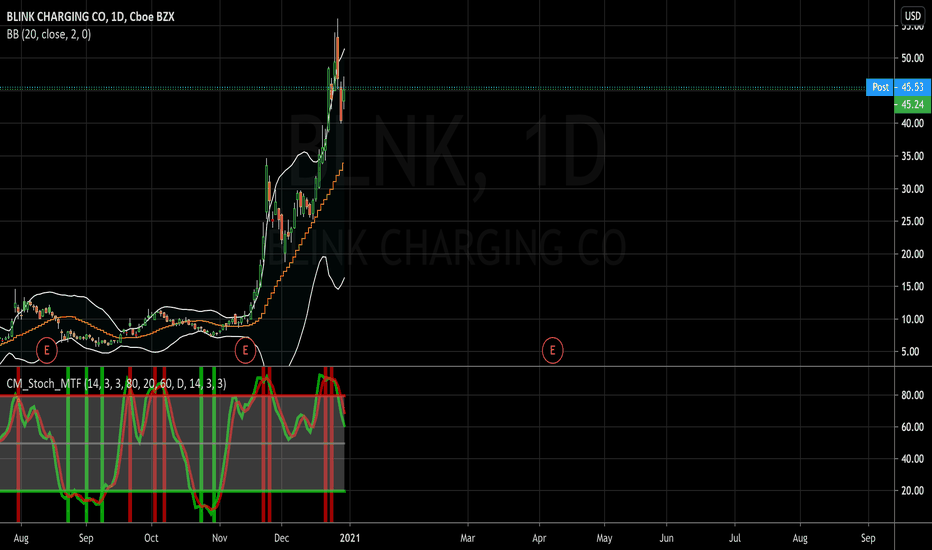
Task: Click the 40.00 label on price axis
Action: pos(912,124)
